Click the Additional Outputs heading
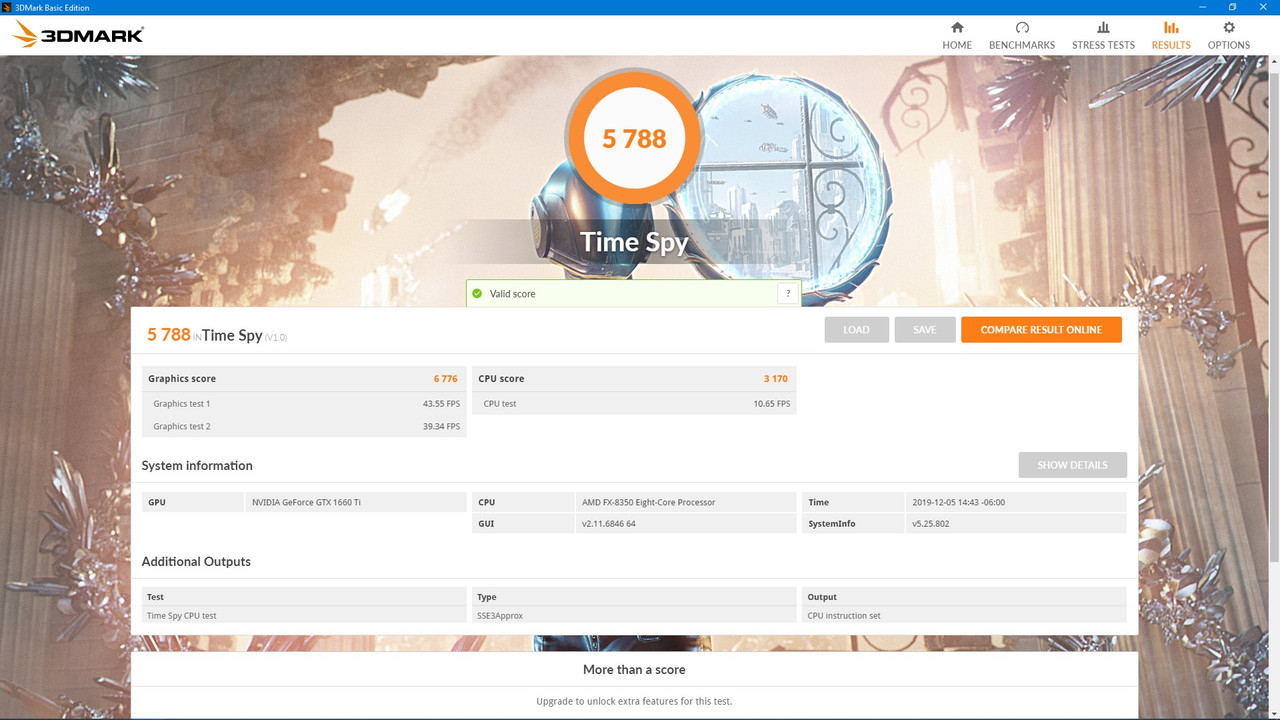This screenshot has height=720, width=1280. tap(196, 562)
